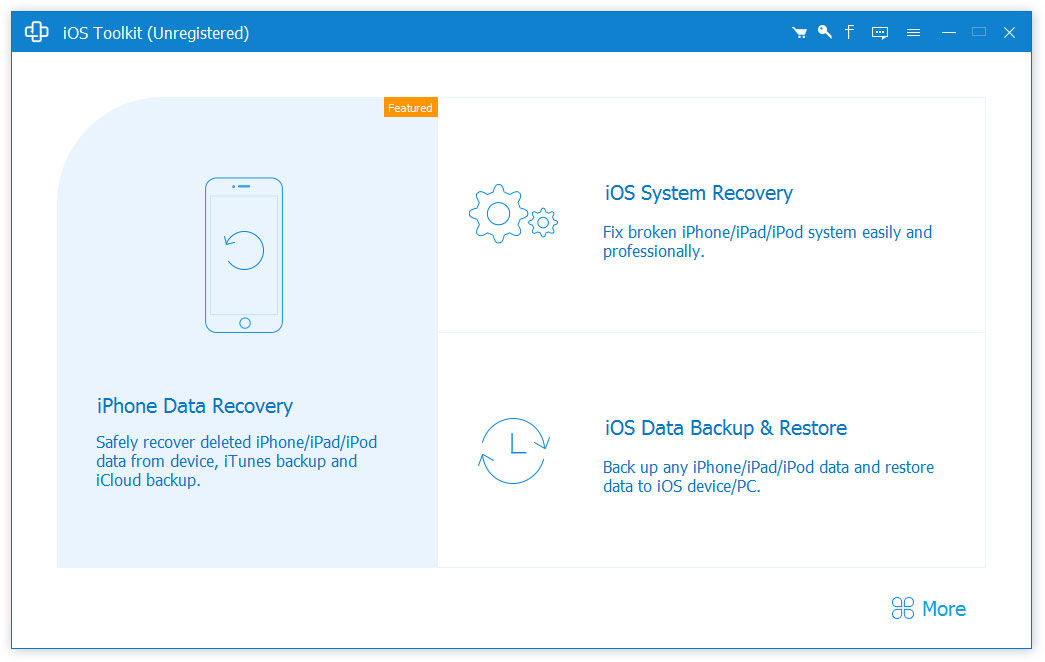Click the orange Featured badge

coord(410,108)
